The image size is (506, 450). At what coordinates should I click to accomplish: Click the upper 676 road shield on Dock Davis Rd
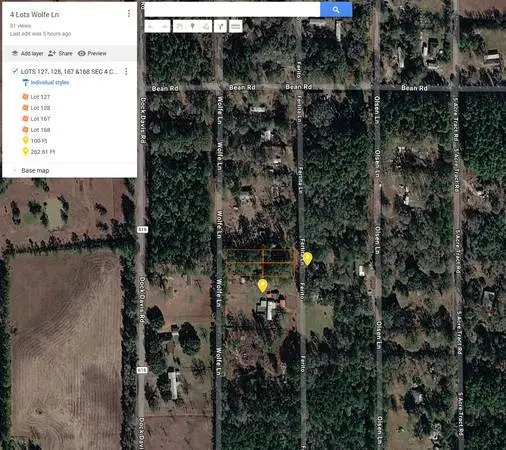[x=142, y=229]
